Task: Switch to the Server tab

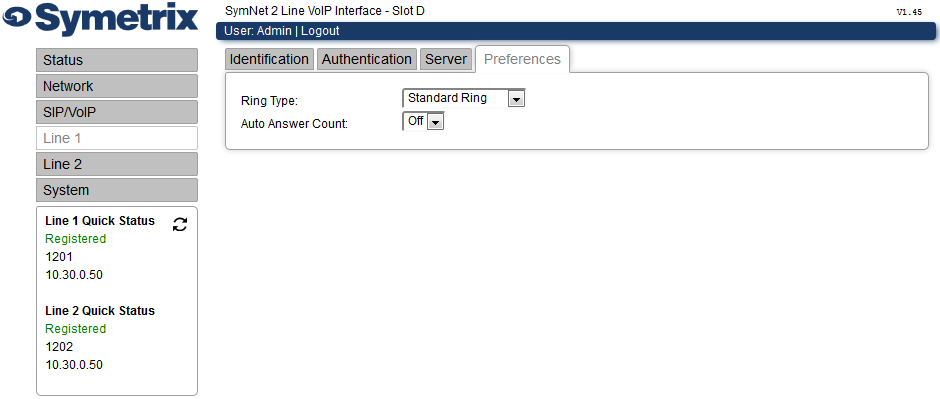Action: (x=446, y=59)
